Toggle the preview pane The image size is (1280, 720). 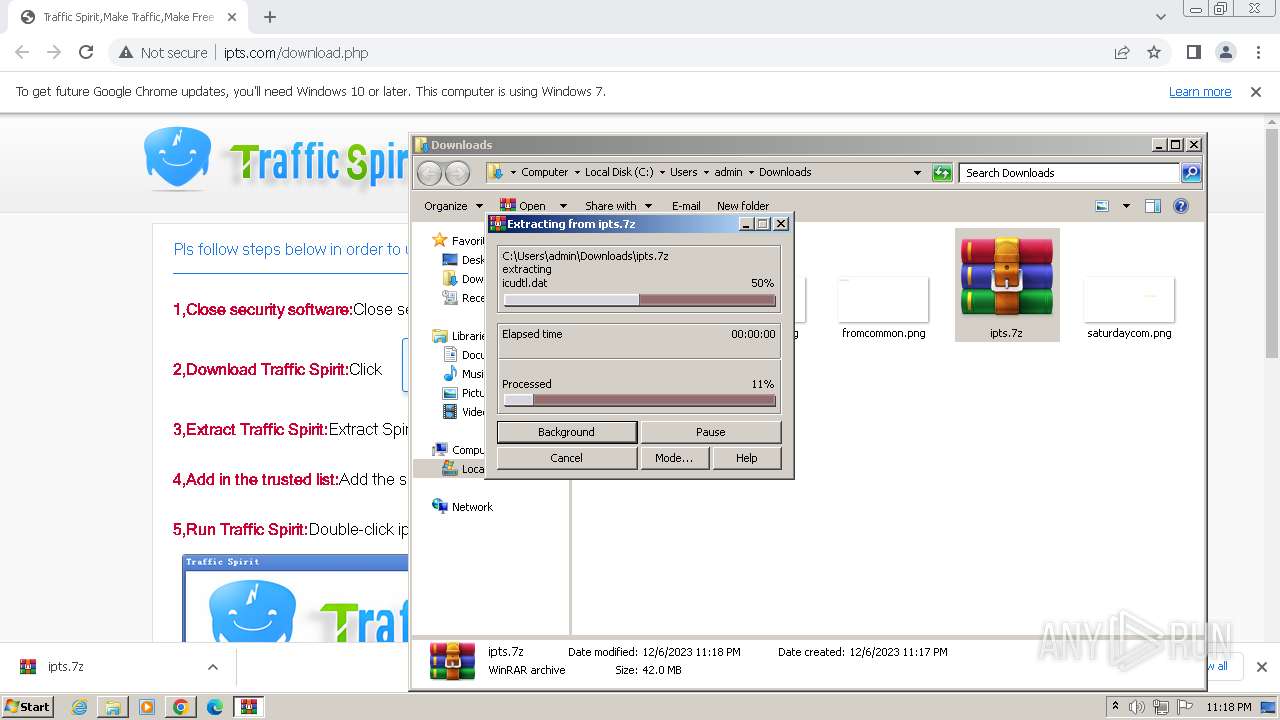click(x=1153, y=206)
